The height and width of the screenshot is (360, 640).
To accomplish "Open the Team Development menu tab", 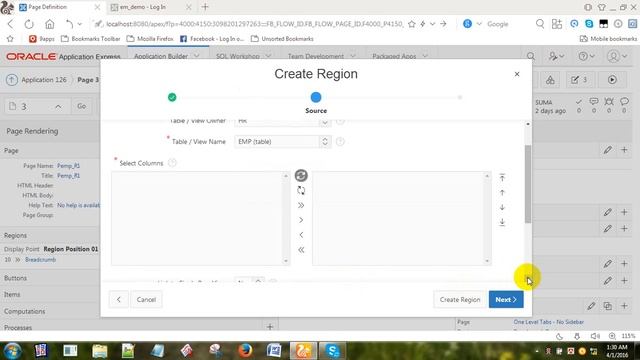I will (x=321, y=56).
